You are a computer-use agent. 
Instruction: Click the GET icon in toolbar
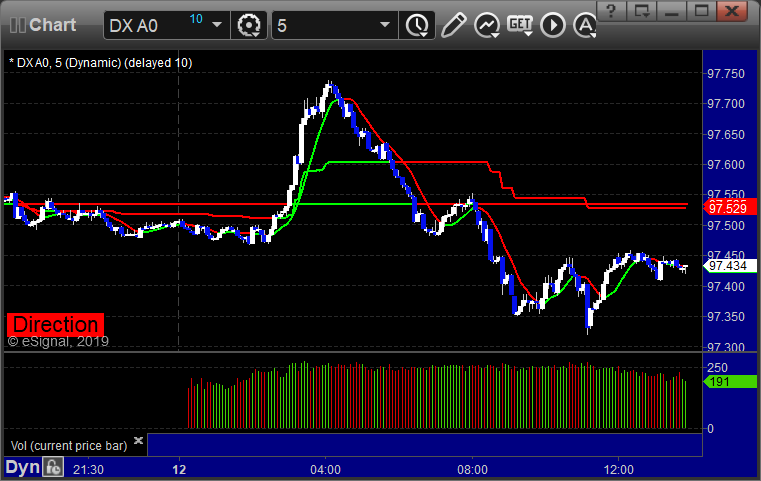pyautogui.click(x=520, y=25)
